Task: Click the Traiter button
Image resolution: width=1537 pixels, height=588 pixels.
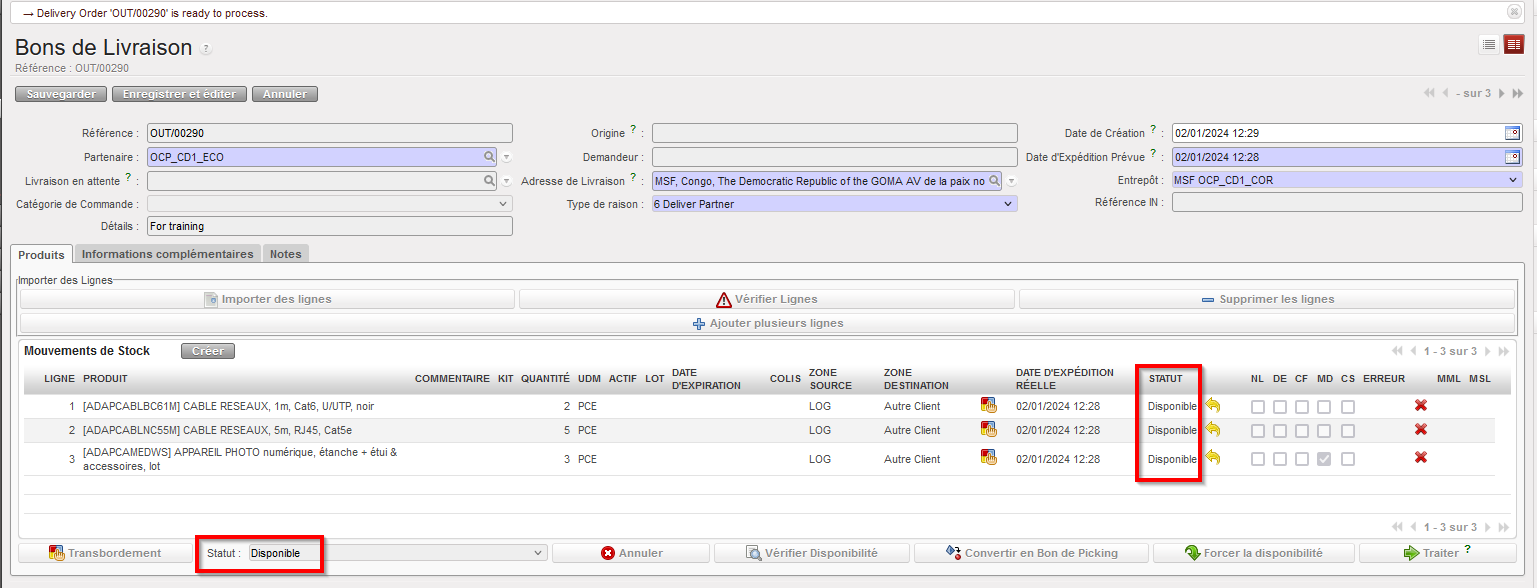Action: 1437,553
